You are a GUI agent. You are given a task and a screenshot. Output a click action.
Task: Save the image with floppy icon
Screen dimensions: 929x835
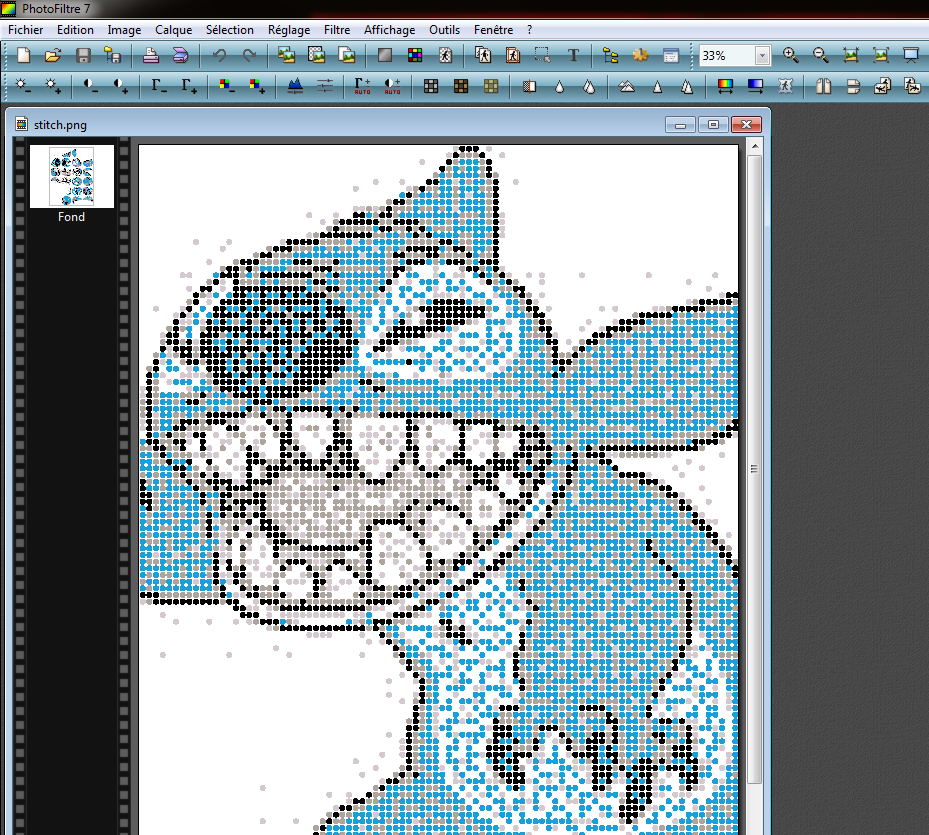[83, 56]
